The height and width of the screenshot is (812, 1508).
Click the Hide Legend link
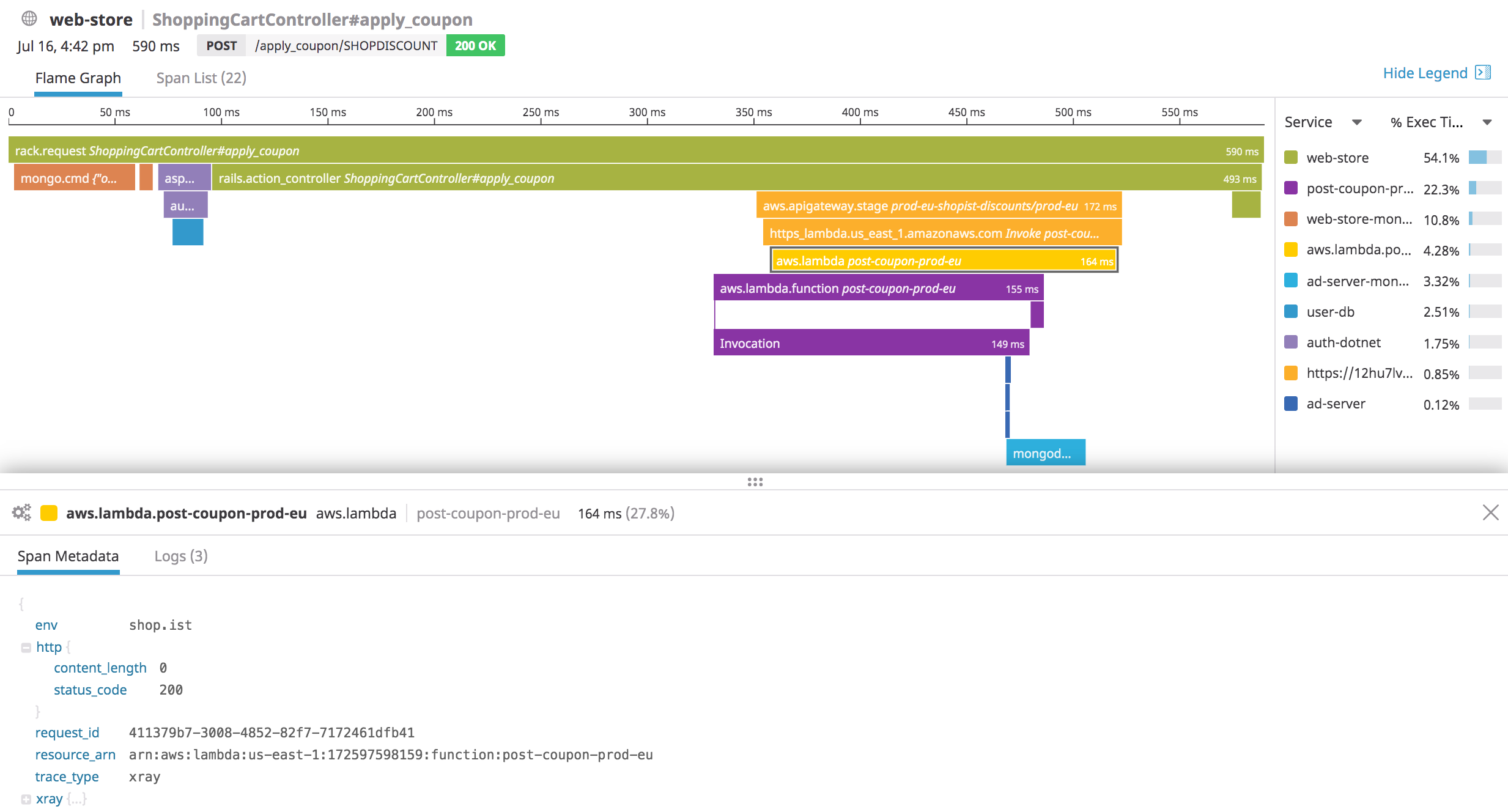click(x=1425, y=73)
